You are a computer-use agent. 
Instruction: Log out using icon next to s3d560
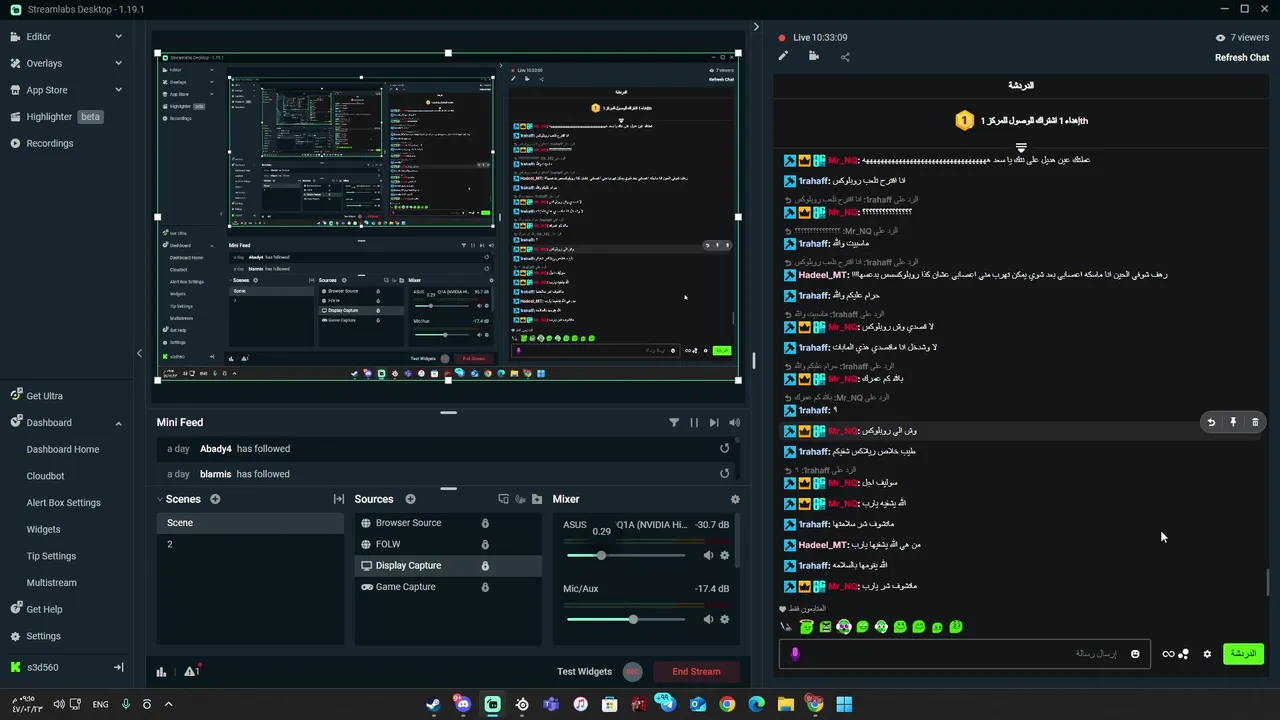118,667
